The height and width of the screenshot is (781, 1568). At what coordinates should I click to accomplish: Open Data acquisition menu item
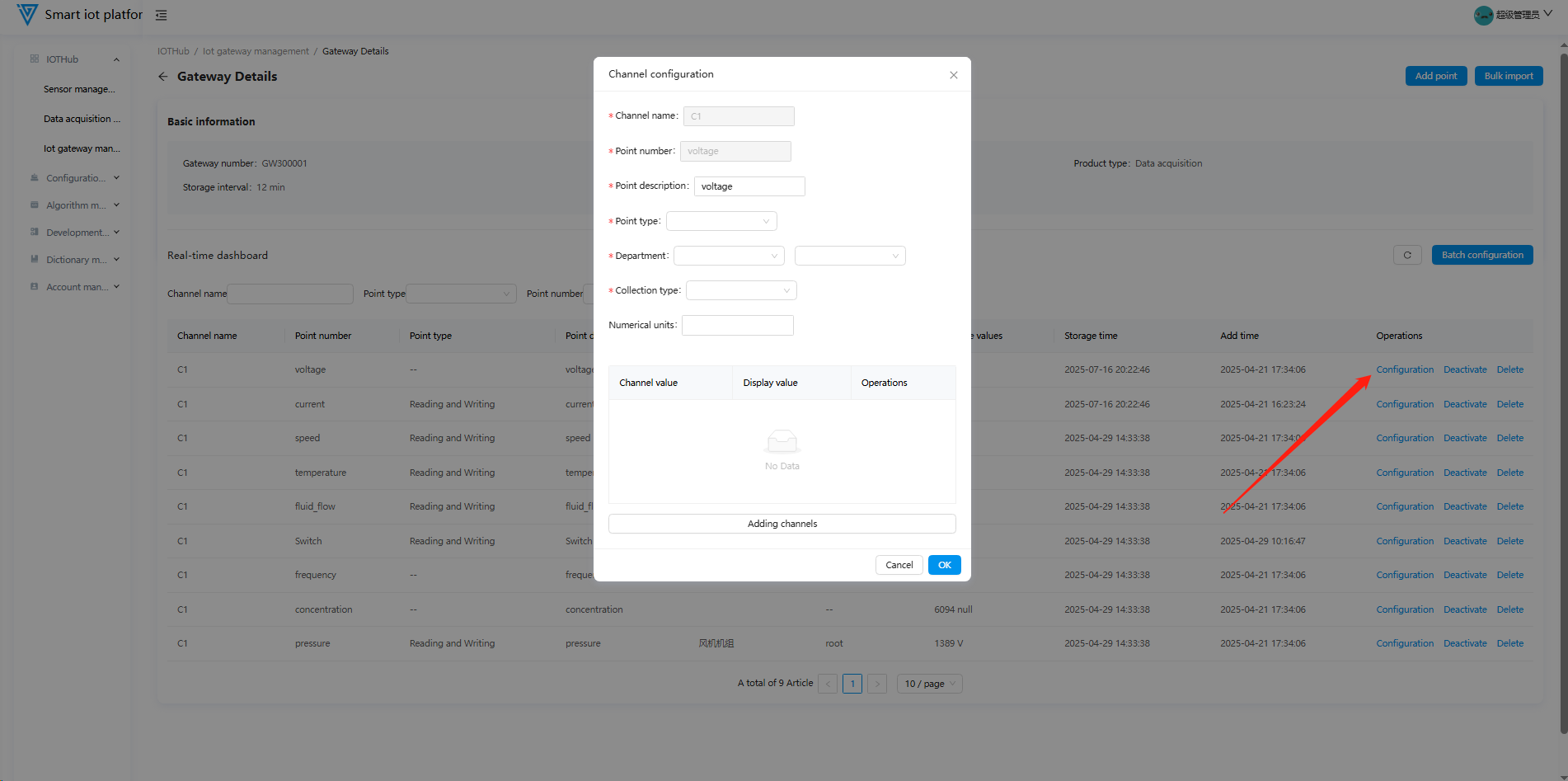[x=82, y=119]
